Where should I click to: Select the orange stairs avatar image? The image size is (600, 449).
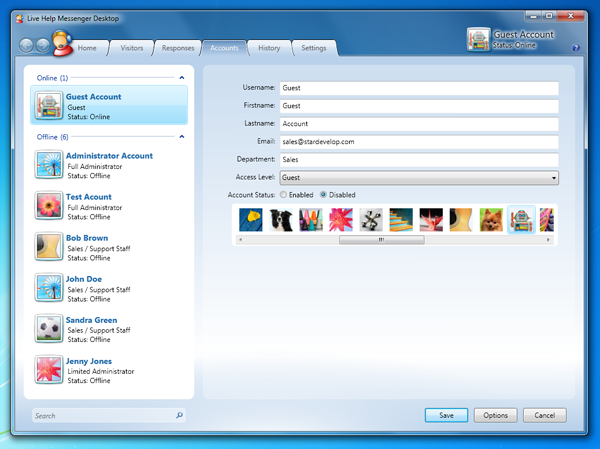pos(401,220)
